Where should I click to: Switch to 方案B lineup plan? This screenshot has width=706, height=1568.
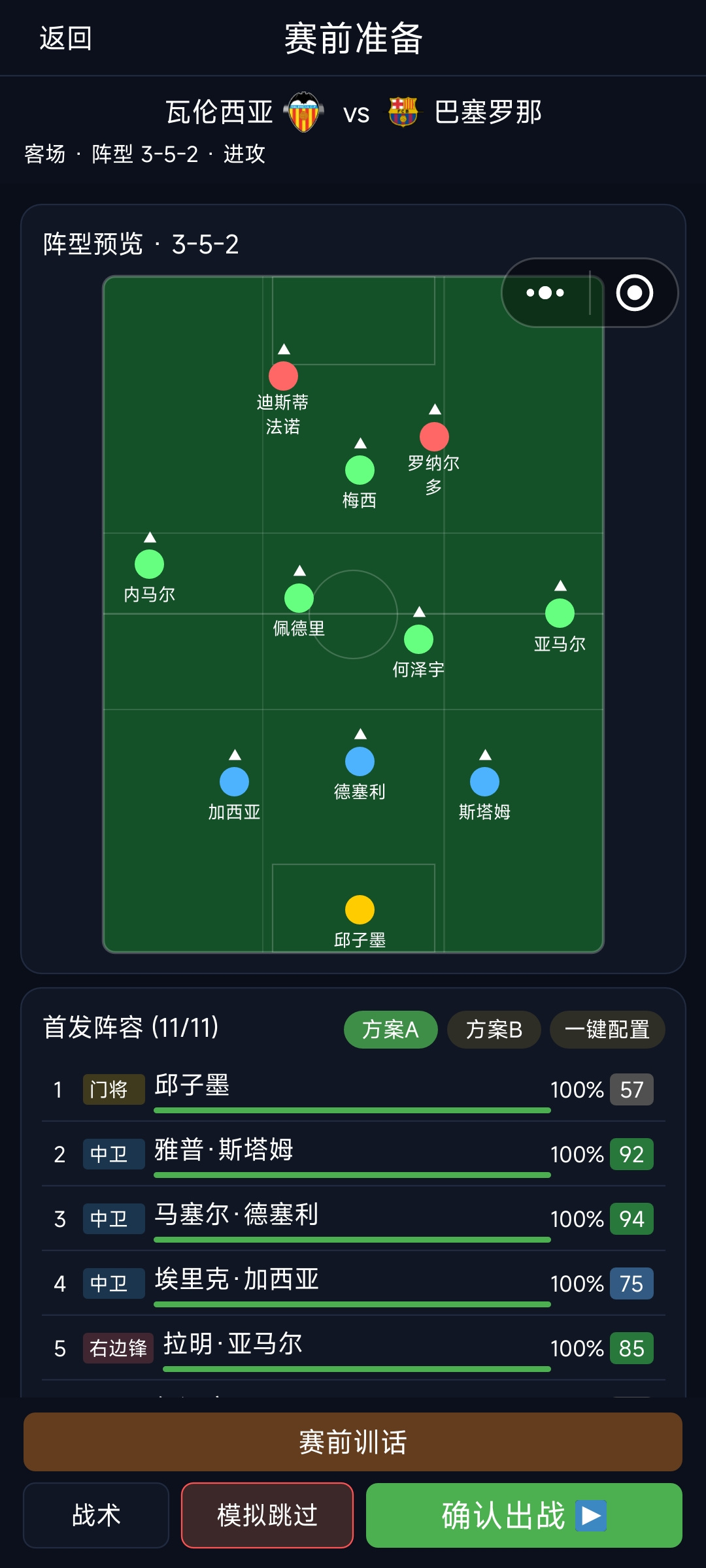point(494,1030)
